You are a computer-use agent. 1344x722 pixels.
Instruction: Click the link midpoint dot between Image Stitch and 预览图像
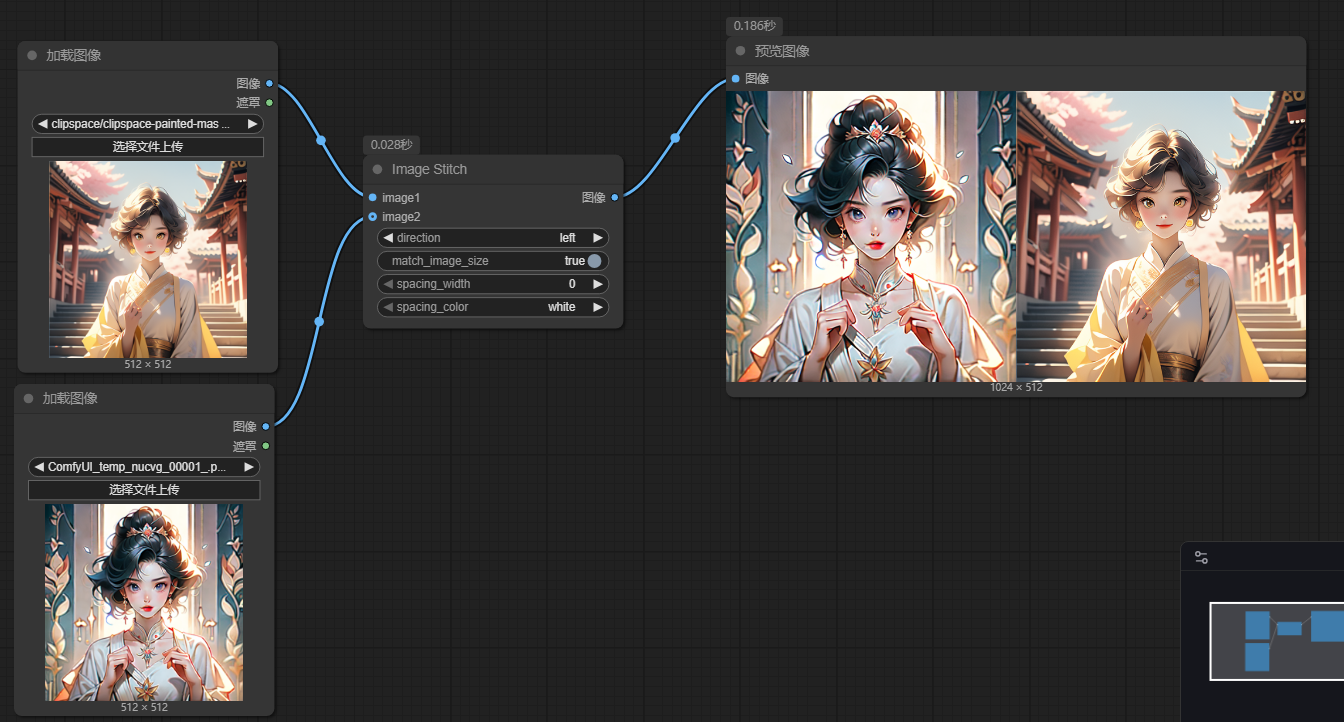pyautogui.click(x=675, y=138)
